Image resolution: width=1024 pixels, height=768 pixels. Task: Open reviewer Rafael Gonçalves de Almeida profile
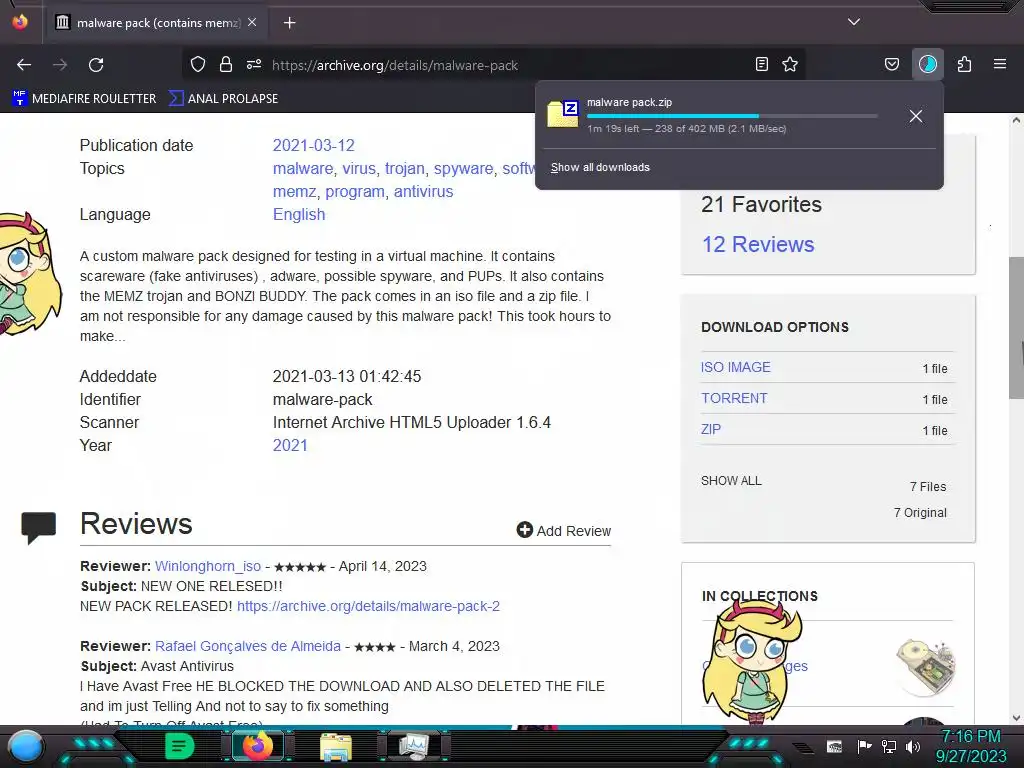click(248, 646)
